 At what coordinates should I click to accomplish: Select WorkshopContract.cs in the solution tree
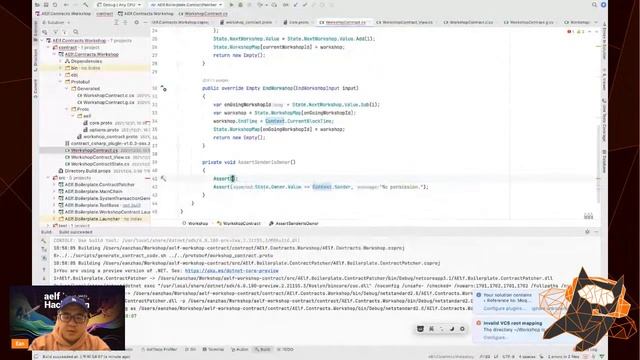click(x=94, y=150)
